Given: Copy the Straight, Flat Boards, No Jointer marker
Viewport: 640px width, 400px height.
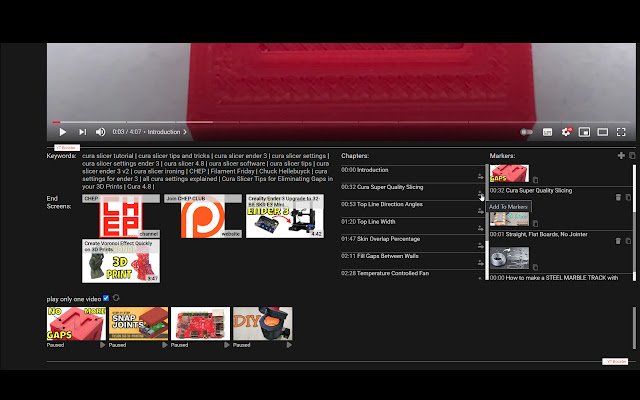Looking at the screenshot, I should (x=628, y=241).
